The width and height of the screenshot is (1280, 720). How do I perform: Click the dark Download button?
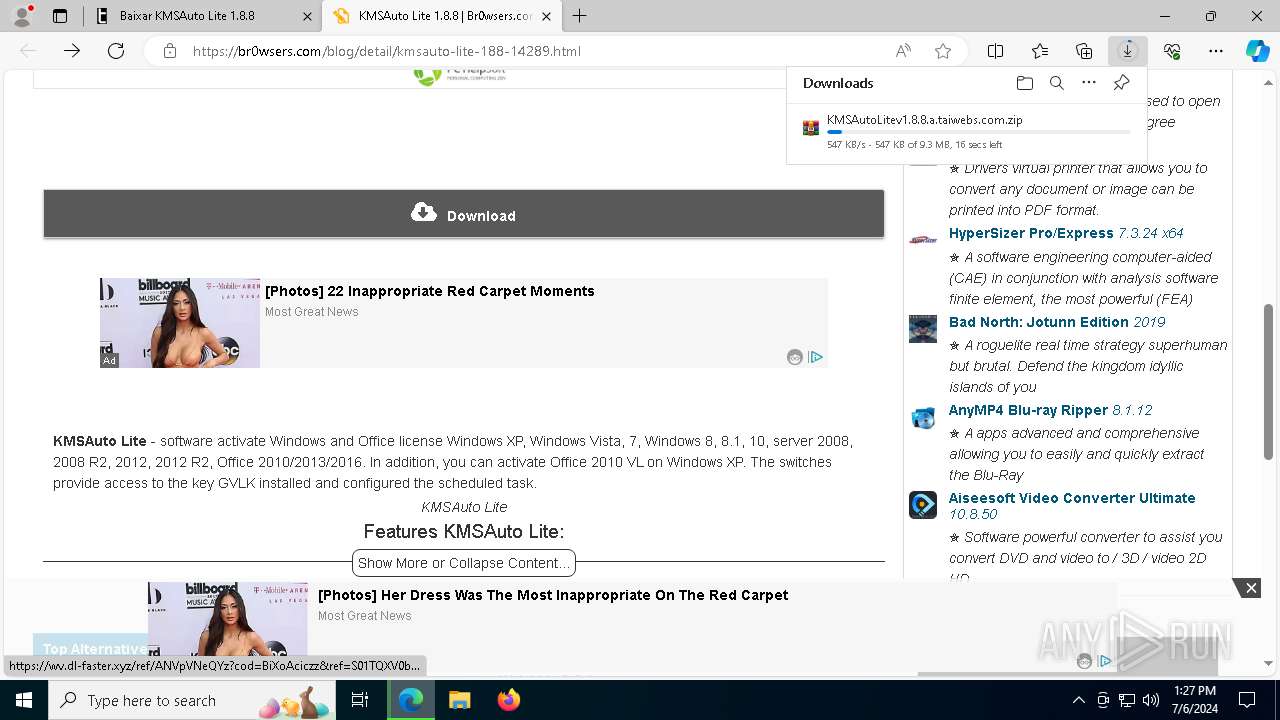click(x=464, y=214)
